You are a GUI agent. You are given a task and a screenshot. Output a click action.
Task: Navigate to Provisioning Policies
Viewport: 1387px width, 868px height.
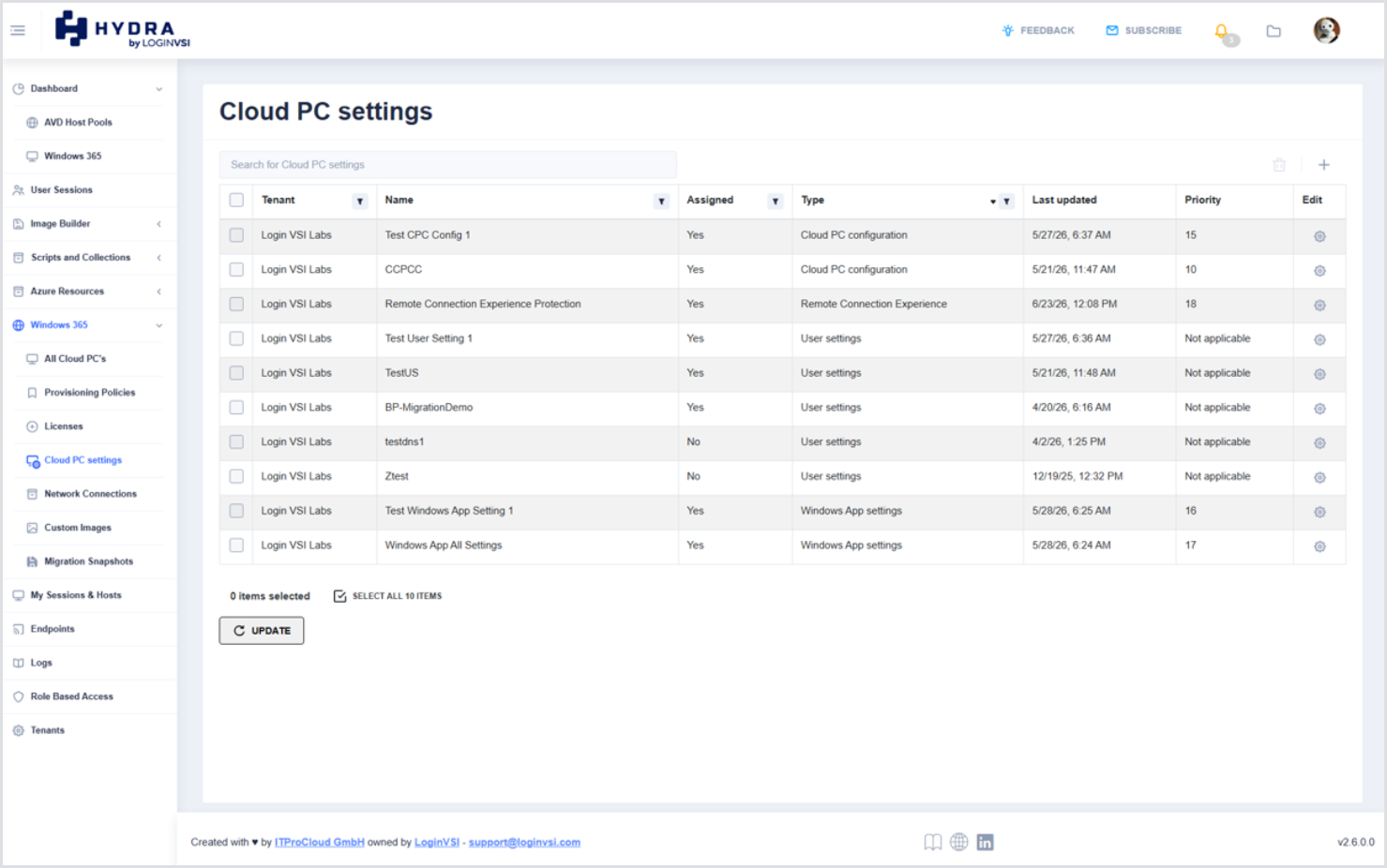(89, 393)
